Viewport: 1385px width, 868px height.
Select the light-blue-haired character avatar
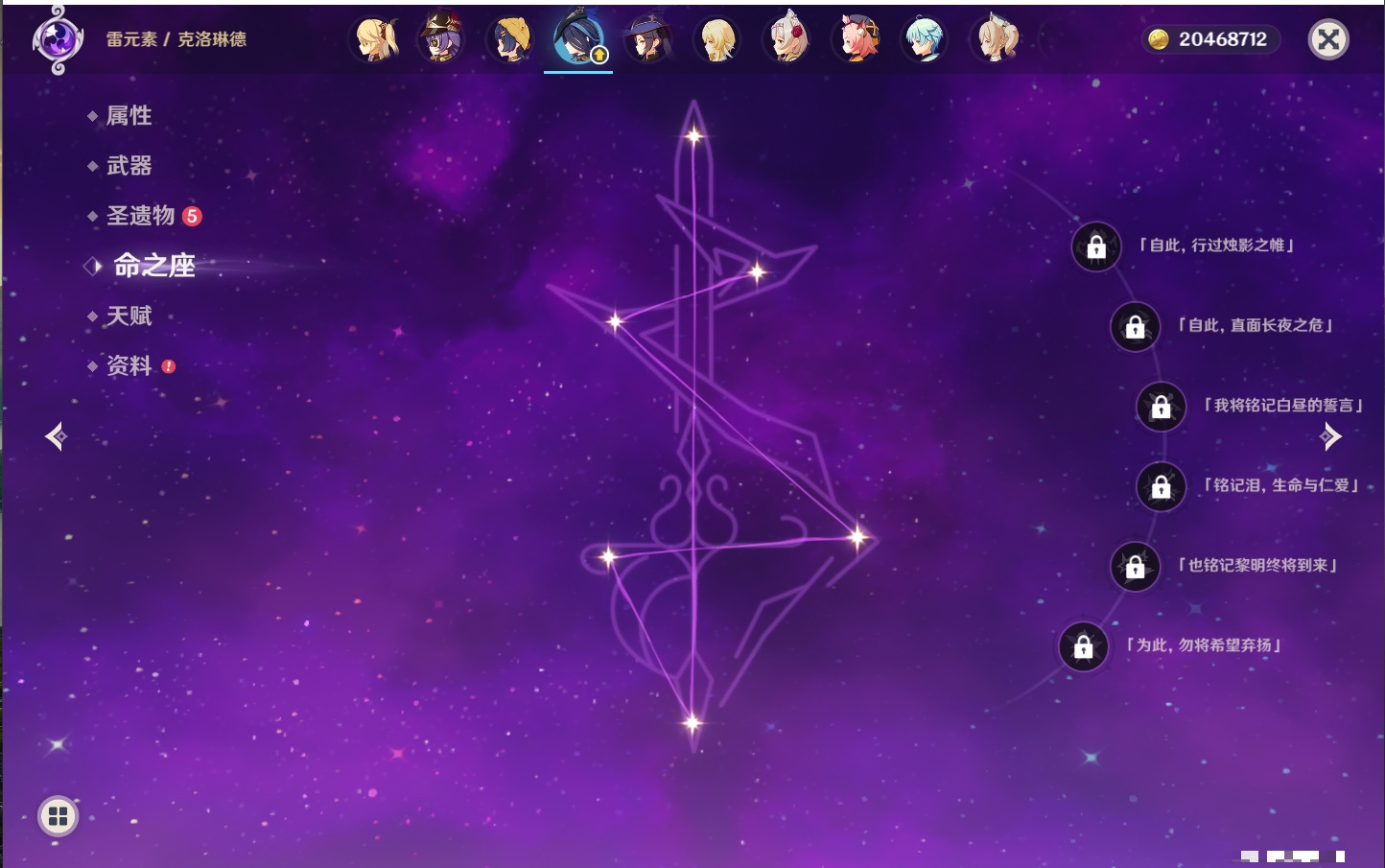(x=925, y=39)
